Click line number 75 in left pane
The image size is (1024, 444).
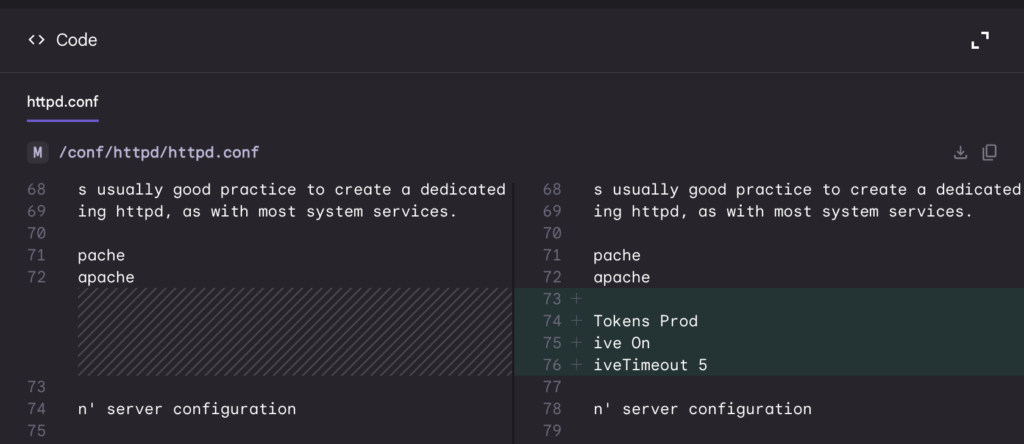click(x=37, y=431)
